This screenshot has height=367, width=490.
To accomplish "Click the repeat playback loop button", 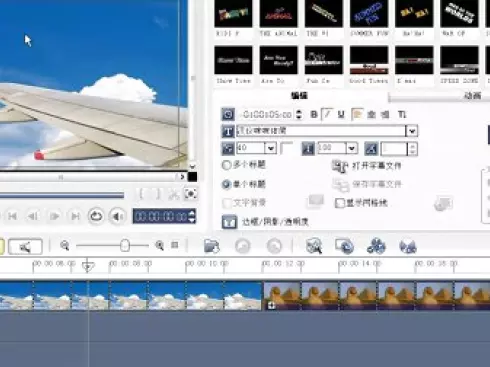I will [x=96, y=216].
